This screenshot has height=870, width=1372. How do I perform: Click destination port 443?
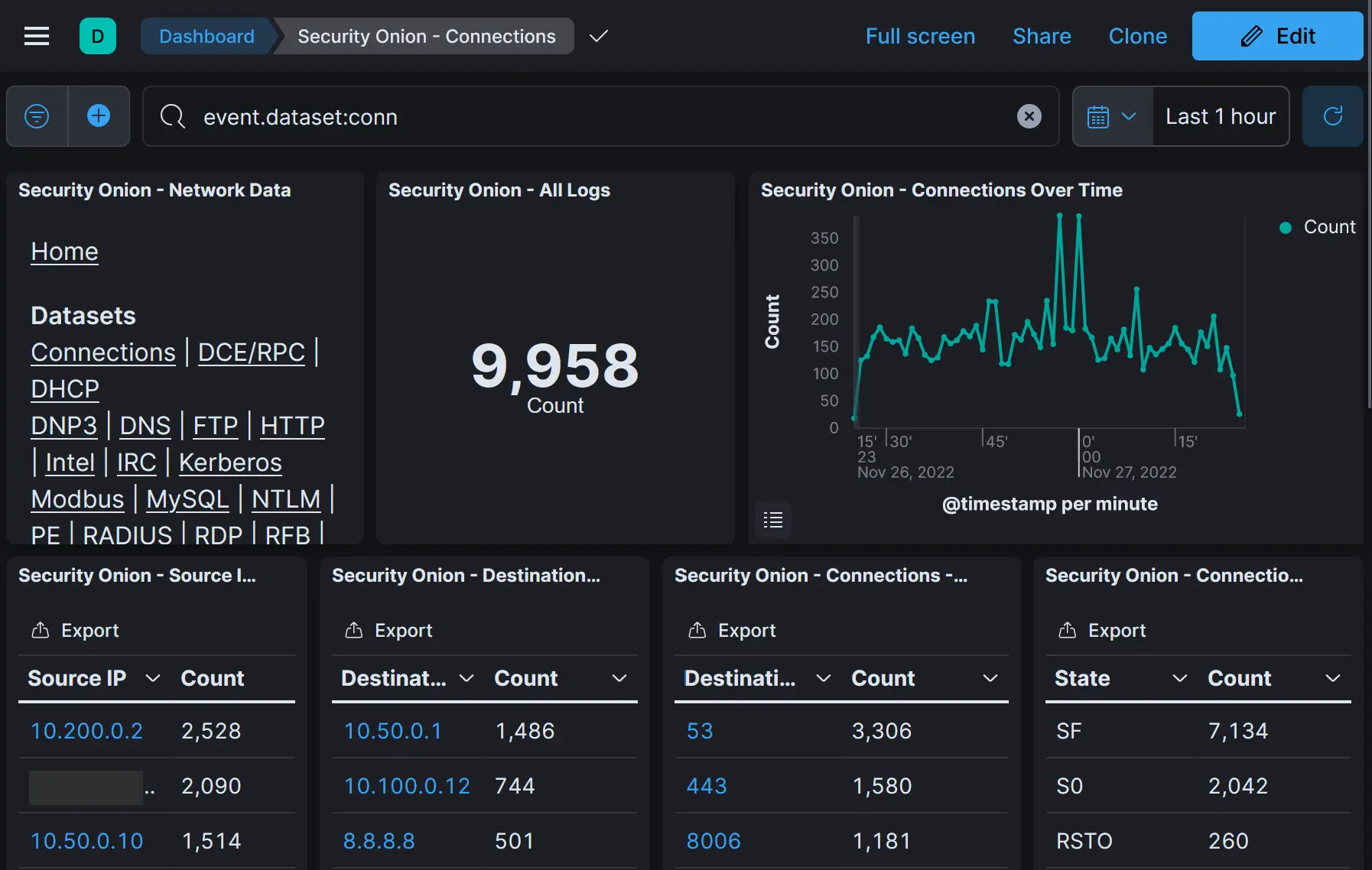(707, 786)
